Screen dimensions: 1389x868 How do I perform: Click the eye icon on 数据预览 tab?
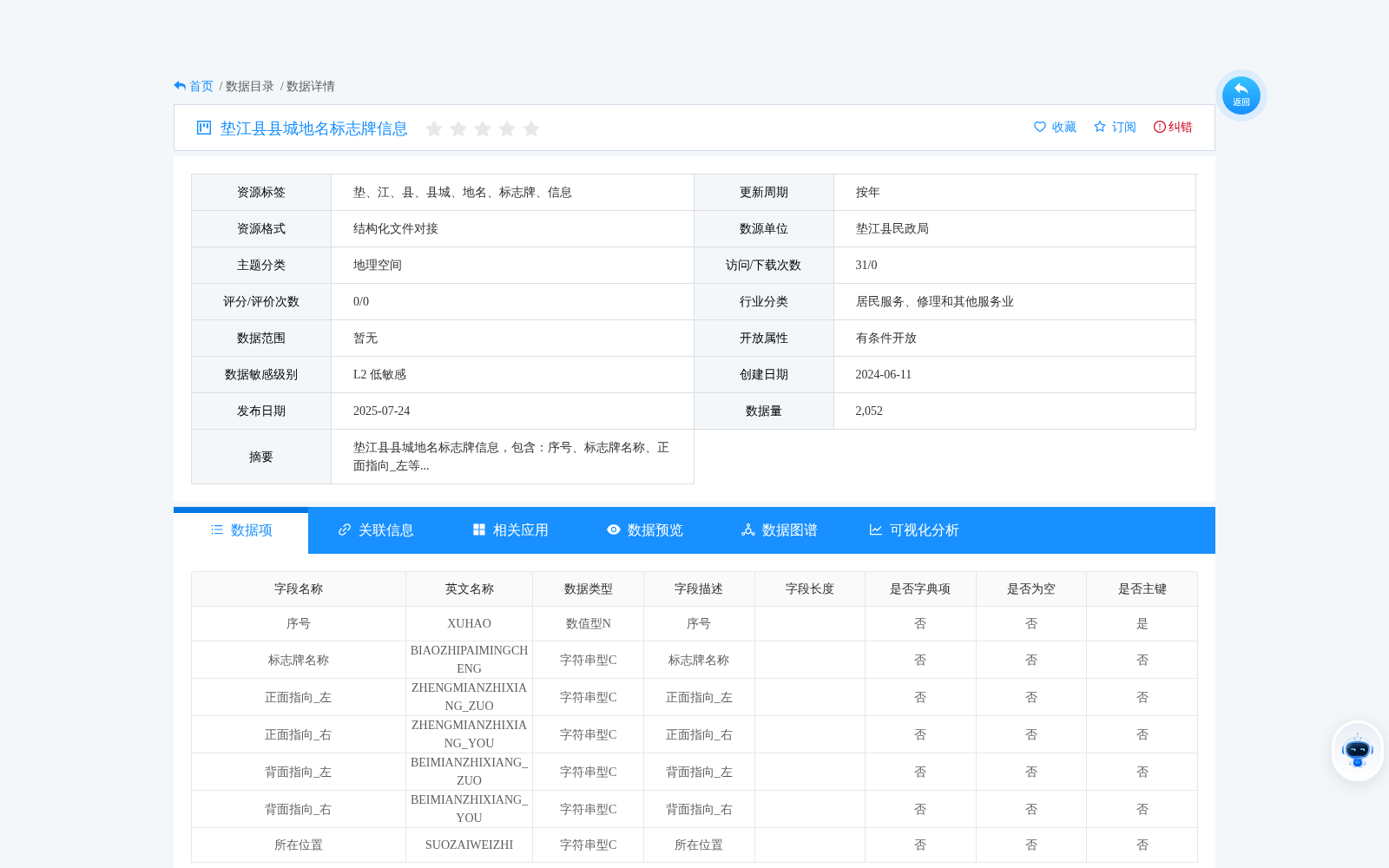pos(614,529)
